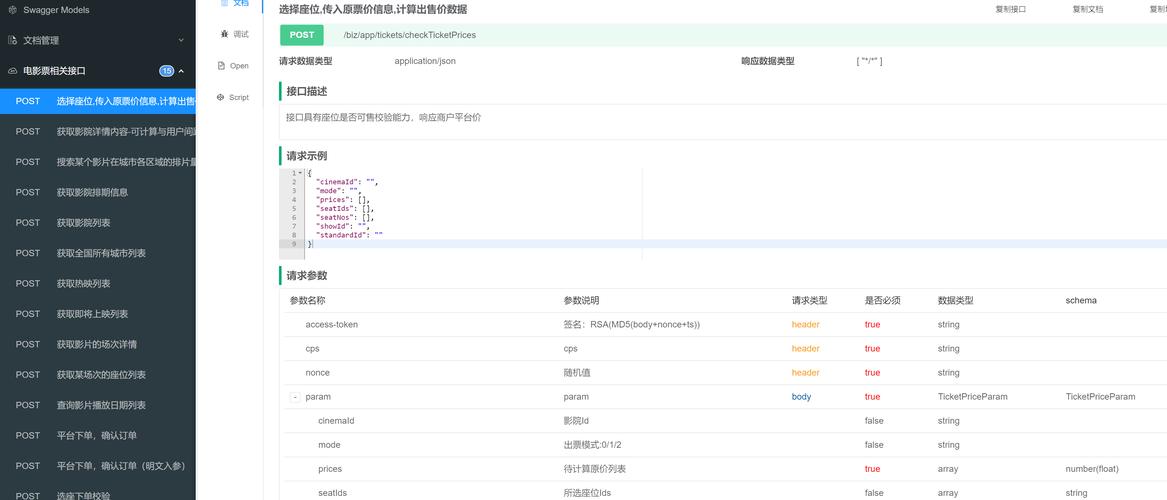Click the cinemaId parameter row name
This screenshot has width=1167, height=500.
[336, 421]
